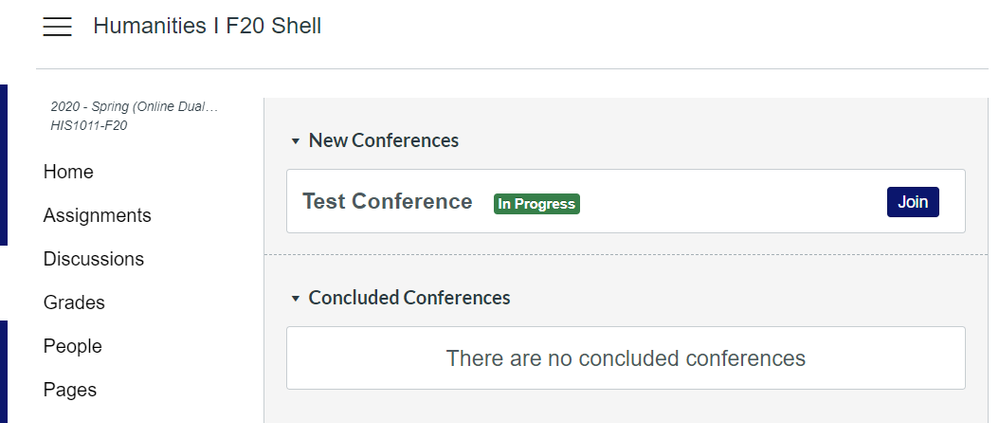The image size is (999, 423).
Task: Click the 2020 - Spring term label
Action: point(134,107)
